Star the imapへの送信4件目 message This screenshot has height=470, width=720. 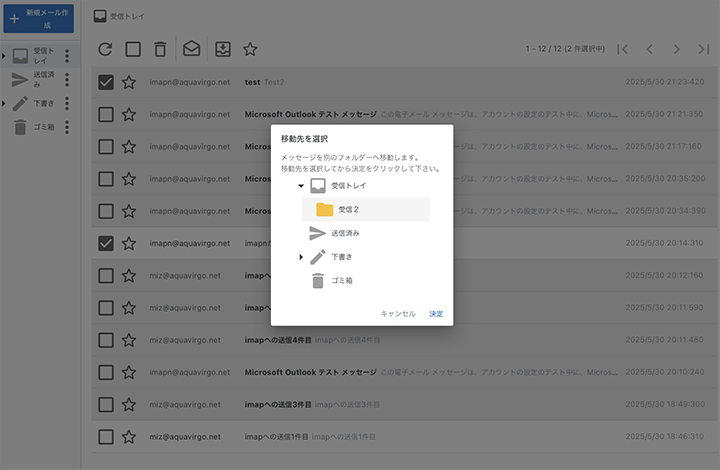point(129,340)
